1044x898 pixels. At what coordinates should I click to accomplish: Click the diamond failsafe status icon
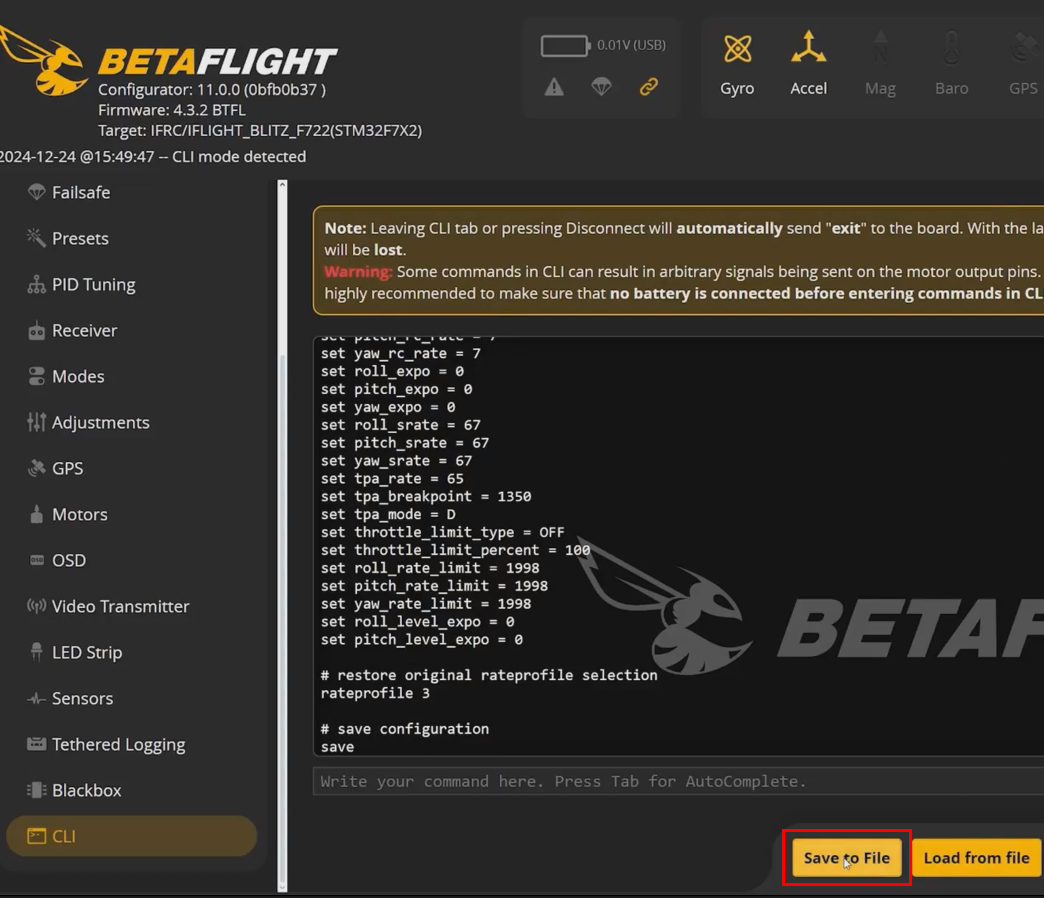click(x=601, y=88)
